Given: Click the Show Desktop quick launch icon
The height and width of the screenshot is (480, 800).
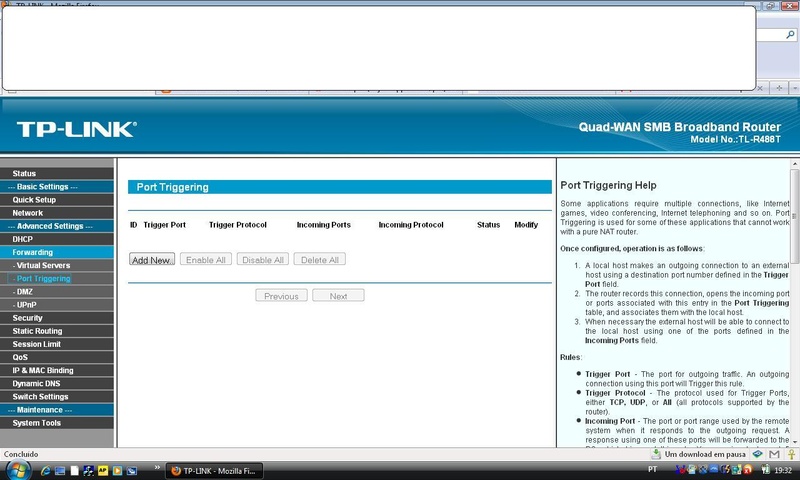Looking at the screenshot, I should click(60, 470).
